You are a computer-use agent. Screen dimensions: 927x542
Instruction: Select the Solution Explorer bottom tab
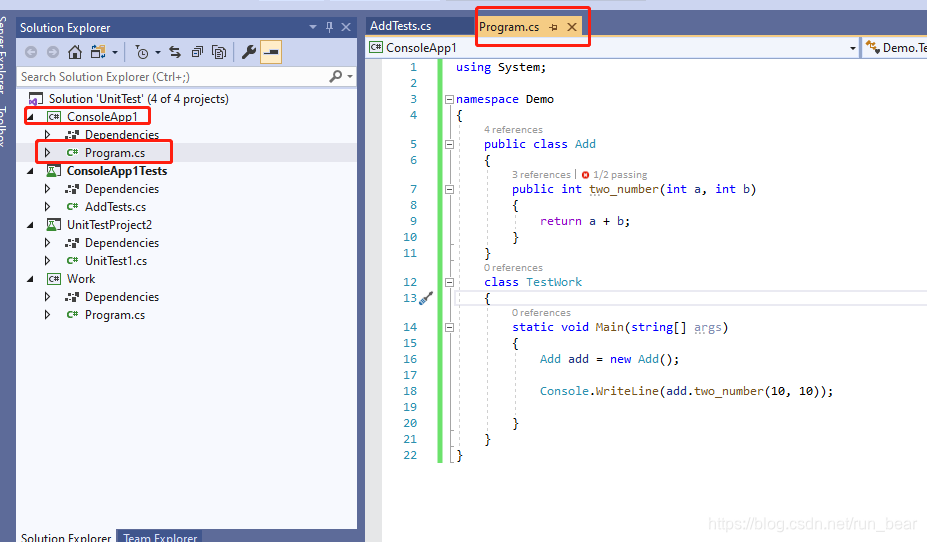tap(66, 537)
